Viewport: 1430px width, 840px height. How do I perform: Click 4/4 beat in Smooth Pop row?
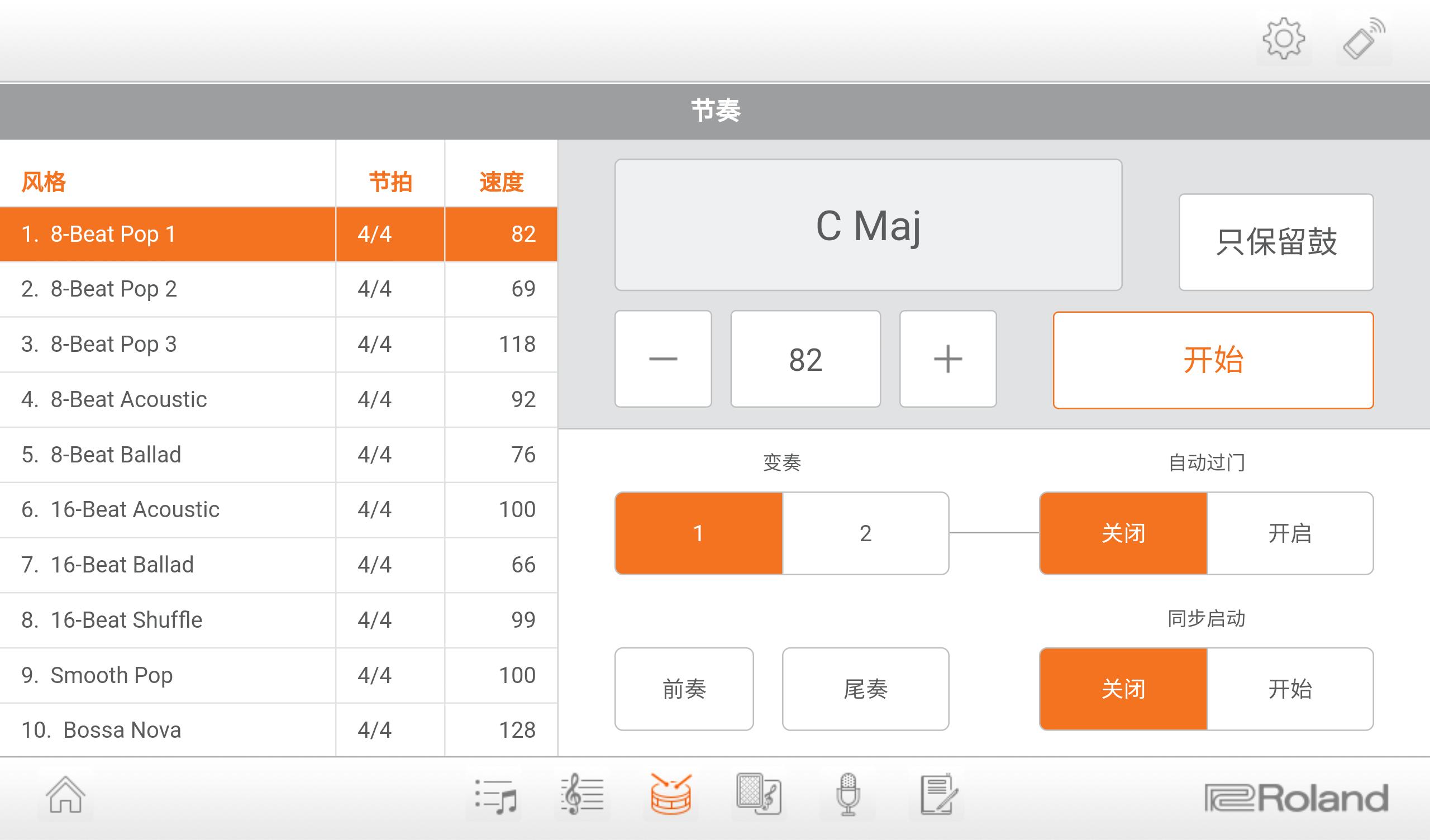(x=374, y=675)
